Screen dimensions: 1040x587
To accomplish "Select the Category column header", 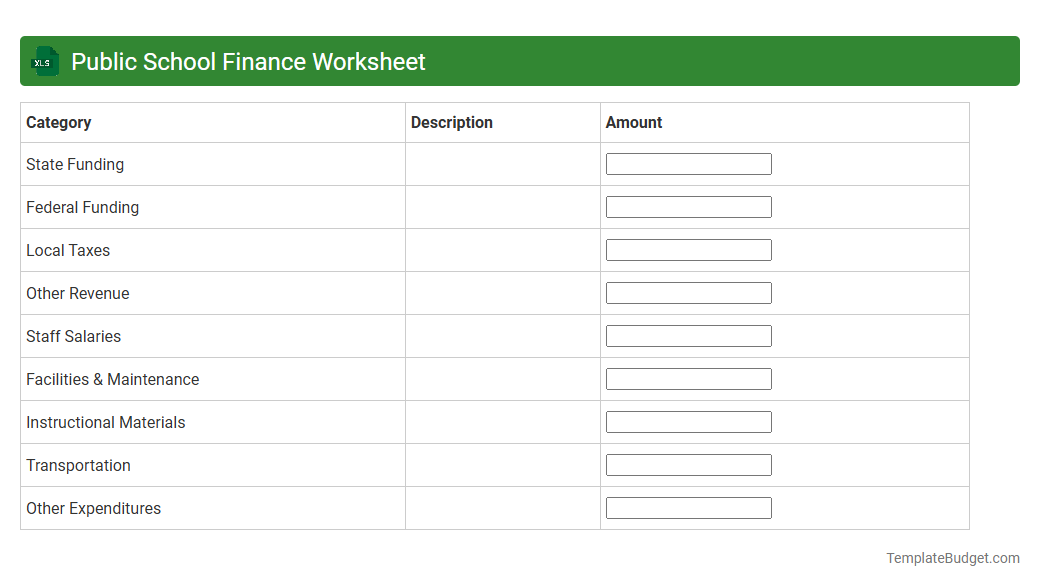I will coord(58,122).
